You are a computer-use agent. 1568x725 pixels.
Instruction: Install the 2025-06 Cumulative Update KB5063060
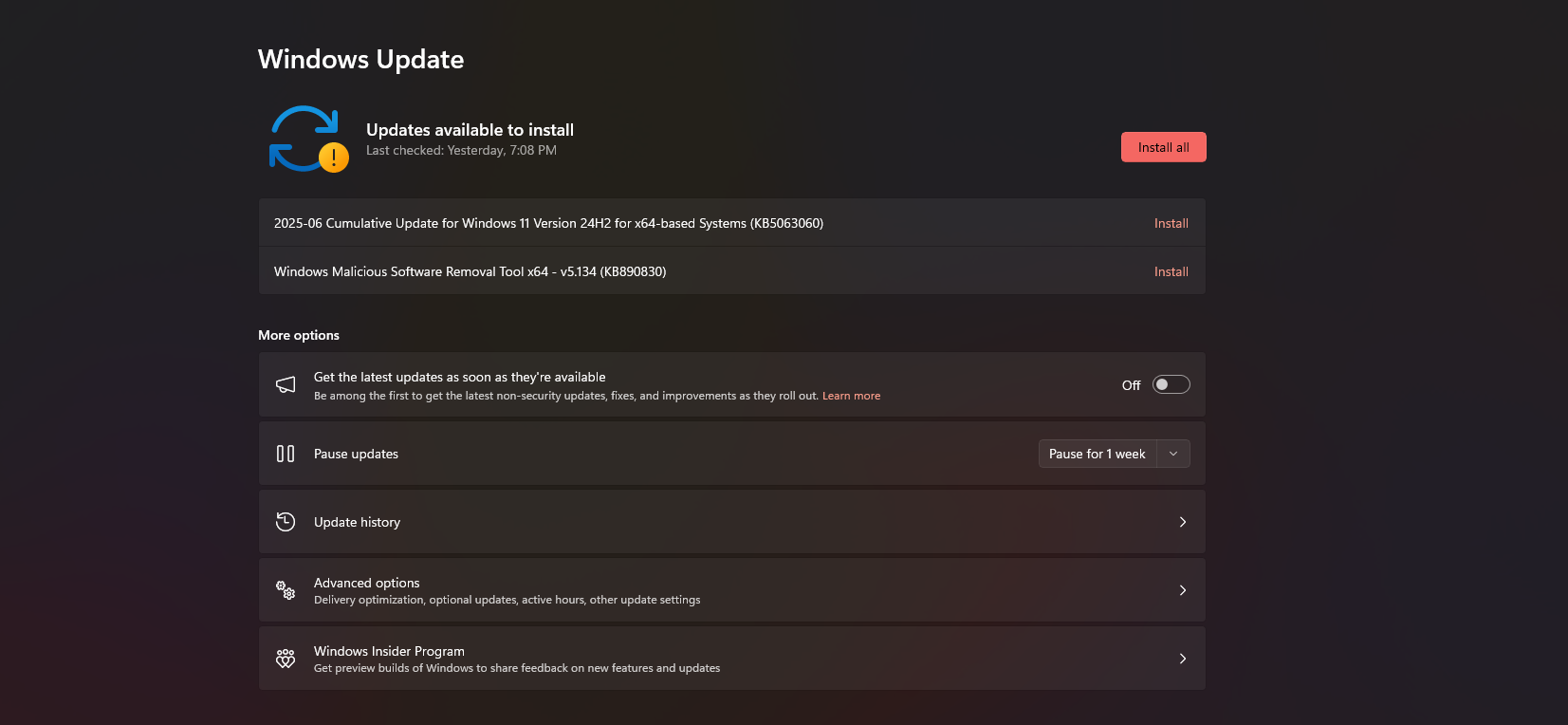[x=1171, y=223]
